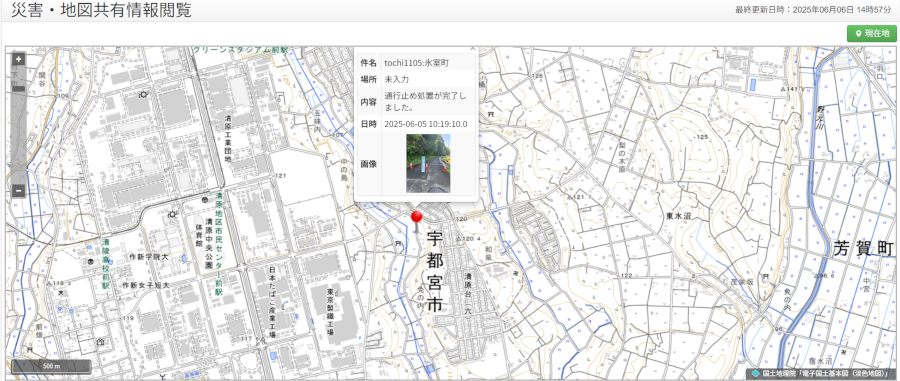Click the 宇都宮市 label on the map
Viewport: 900px width, 381px height.
(436, 270)
